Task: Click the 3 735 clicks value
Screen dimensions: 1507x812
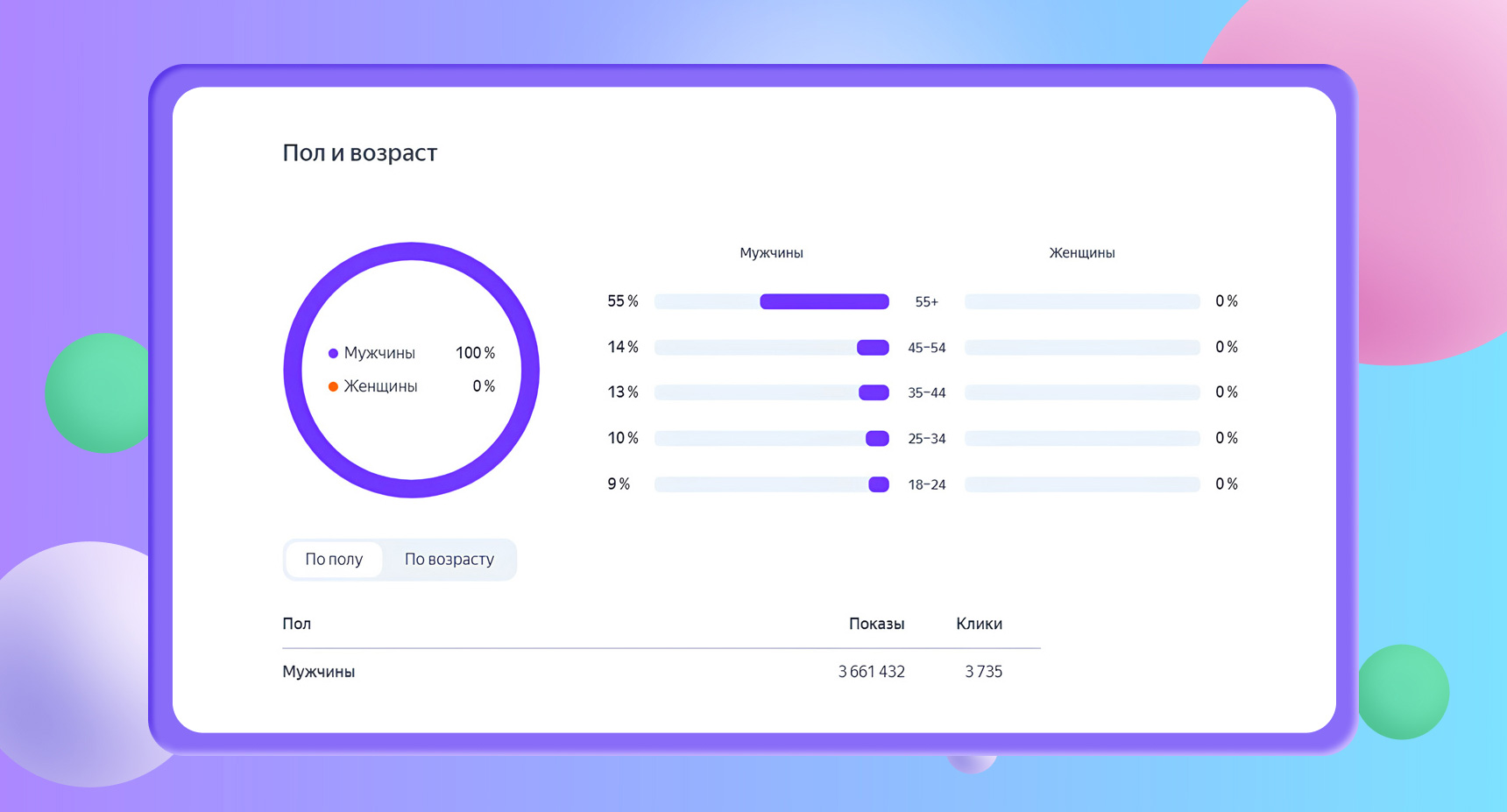Action: [983, 672]
